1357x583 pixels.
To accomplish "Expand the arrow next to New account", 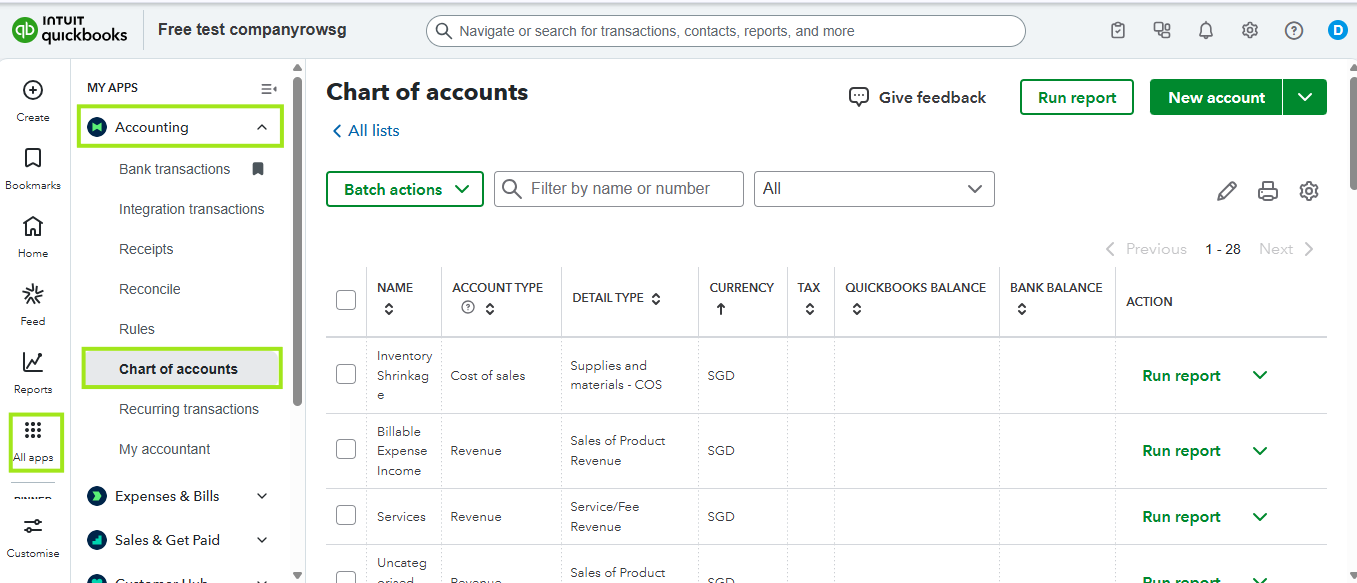I will 1305,97.
